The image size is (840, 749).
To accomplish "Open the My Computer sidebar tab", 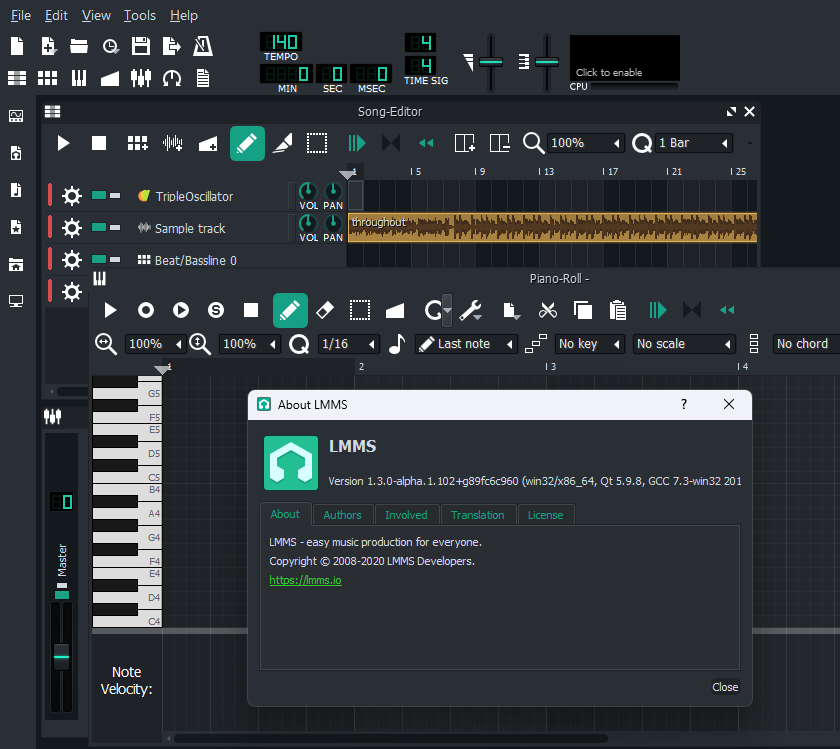I will click(16, 301).
